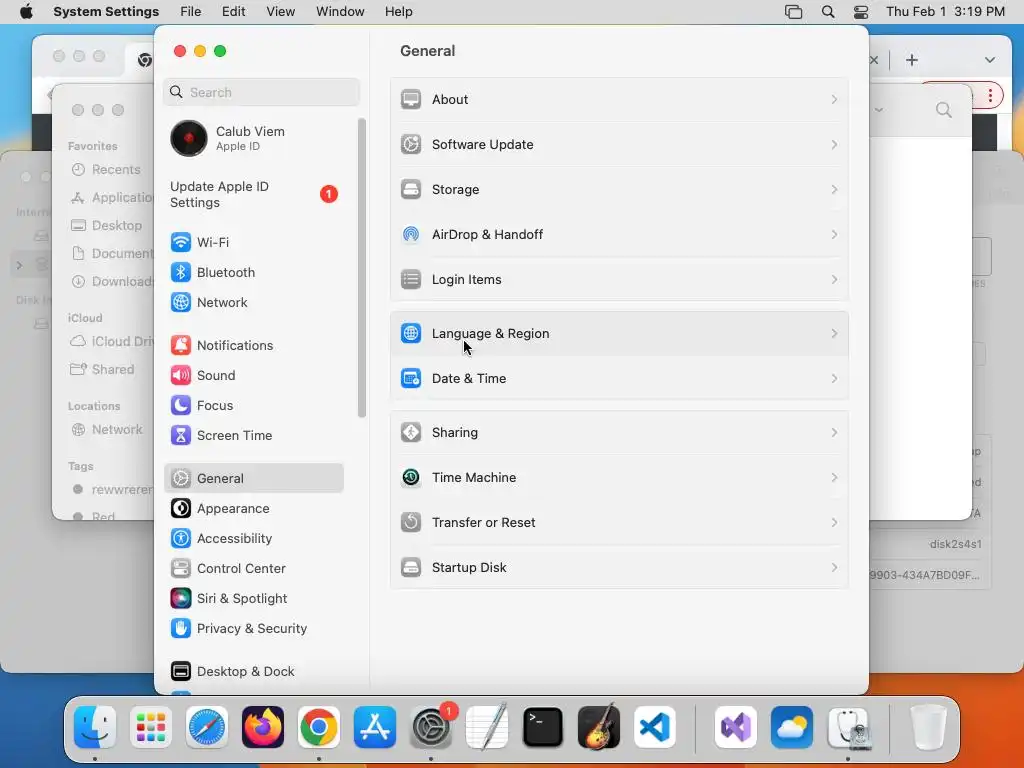Click the Time Machine clock icon
1024x768 pixels.
click(x=411, y=477)
